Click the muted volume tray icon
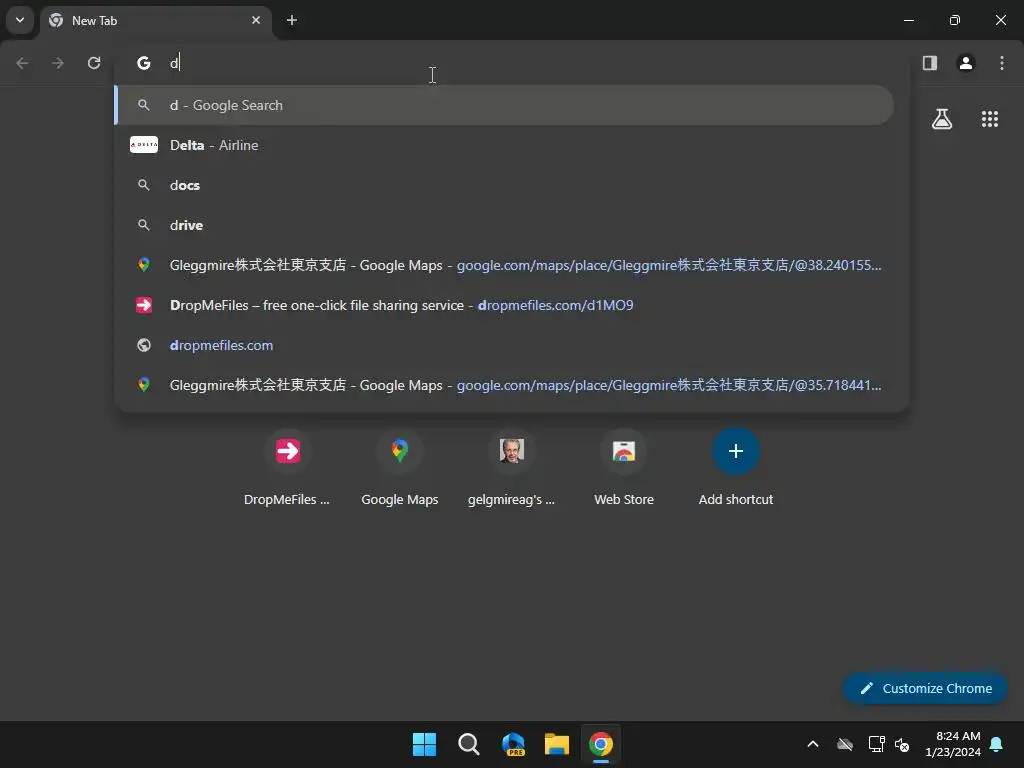Viewport: 1024px width, 768px height. pos(903,744)
